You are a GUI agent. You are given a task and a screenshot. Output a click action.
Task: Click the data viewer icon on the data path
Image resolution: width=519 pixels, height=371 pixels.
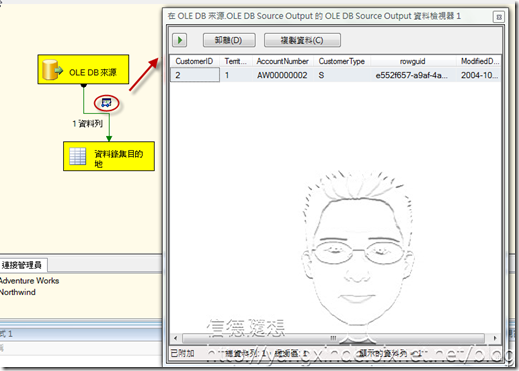point(106,103)
